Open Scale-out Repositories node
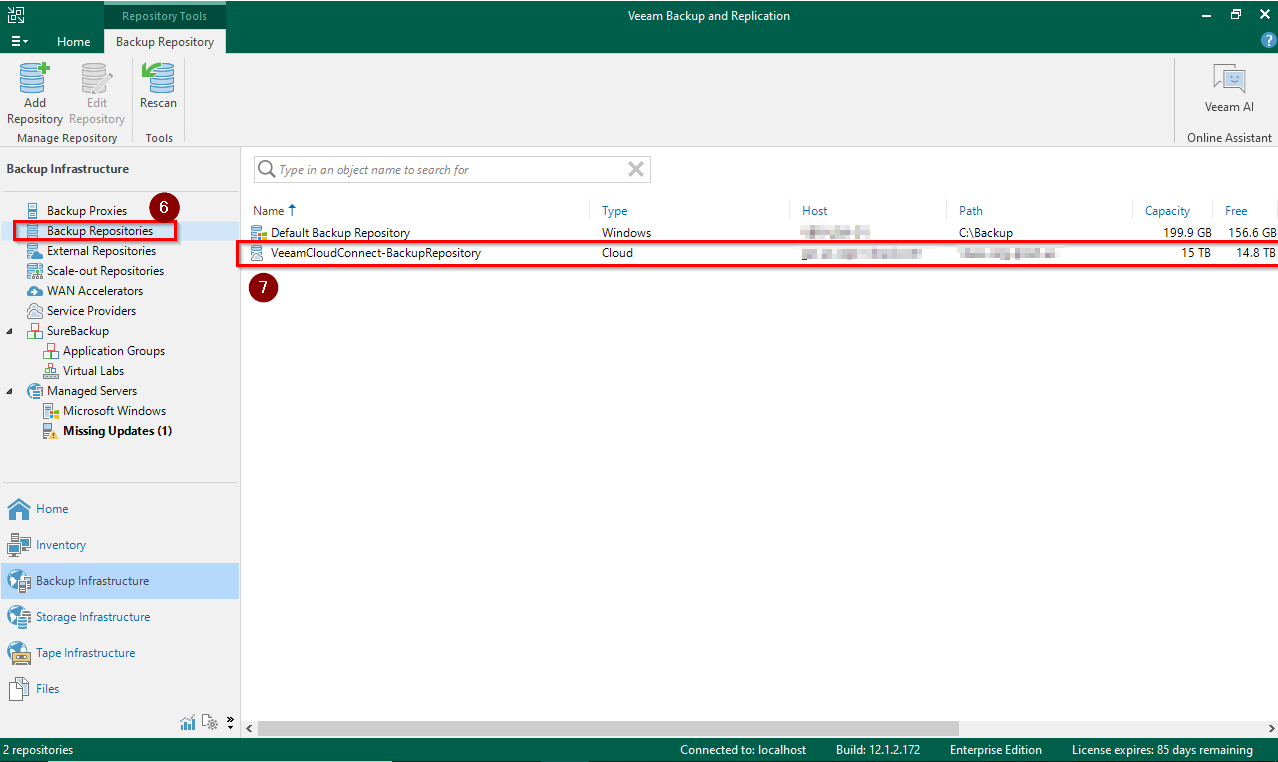This screenshot has height=762, width=1278. [x=105, y=271]
